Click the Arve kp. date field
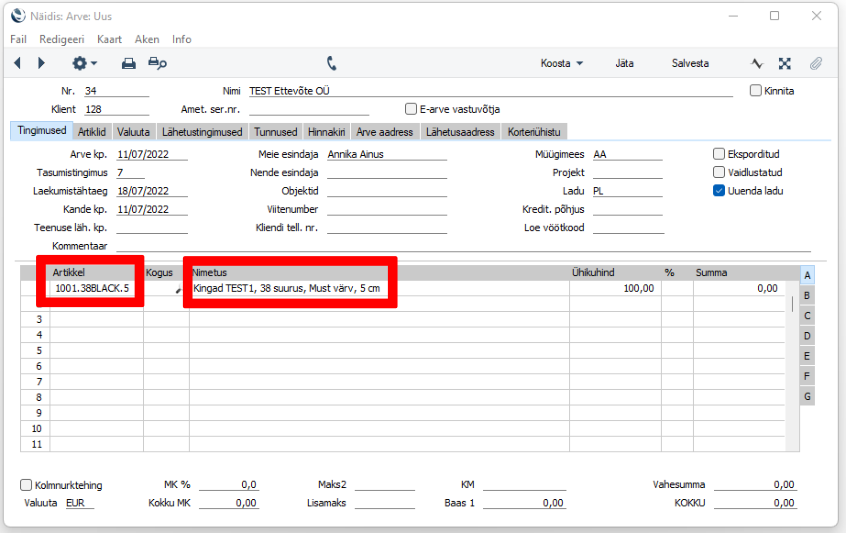846x533 pixels. [152, 154]
